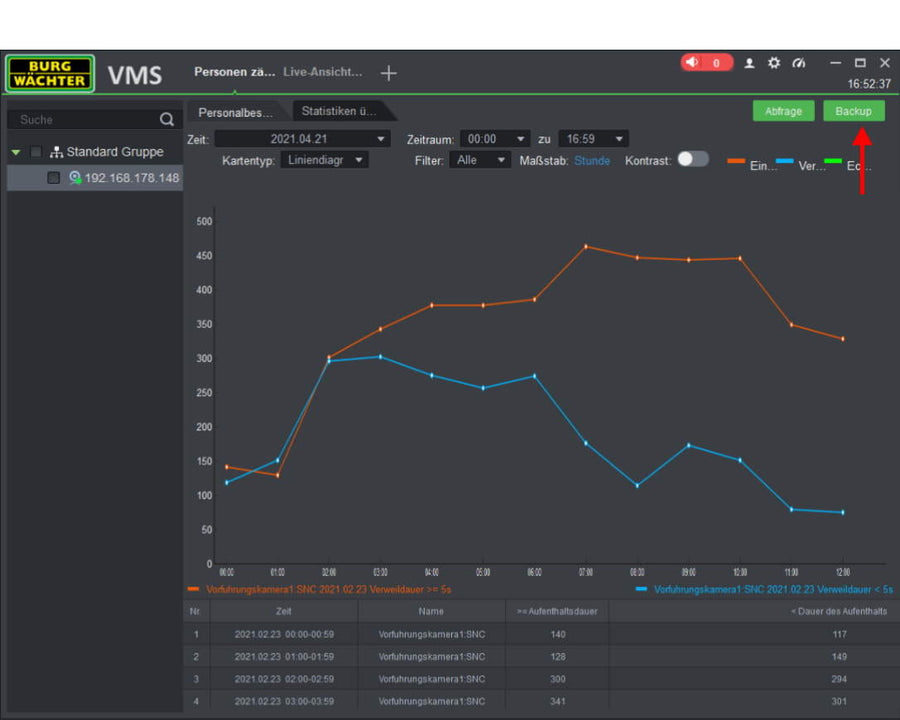The image size is (900, 720).
Task: Click the search magnifier icon
Action: click(167, 119)
